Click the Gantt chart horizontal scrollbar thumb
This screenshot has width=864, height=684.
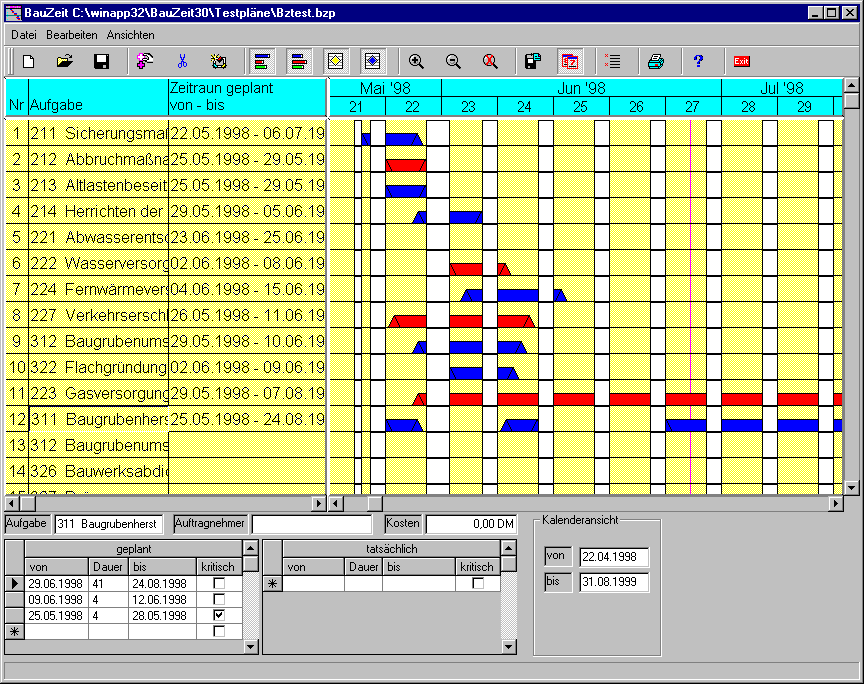tap(374, 504)
